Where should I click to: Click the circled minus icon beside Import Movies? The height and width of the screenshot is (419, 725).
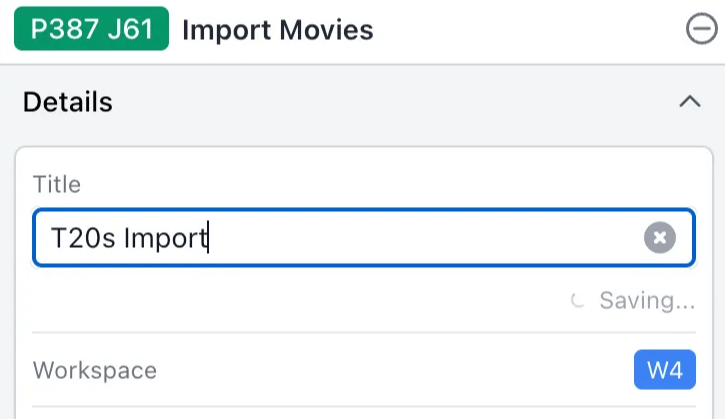pos(702,31)
